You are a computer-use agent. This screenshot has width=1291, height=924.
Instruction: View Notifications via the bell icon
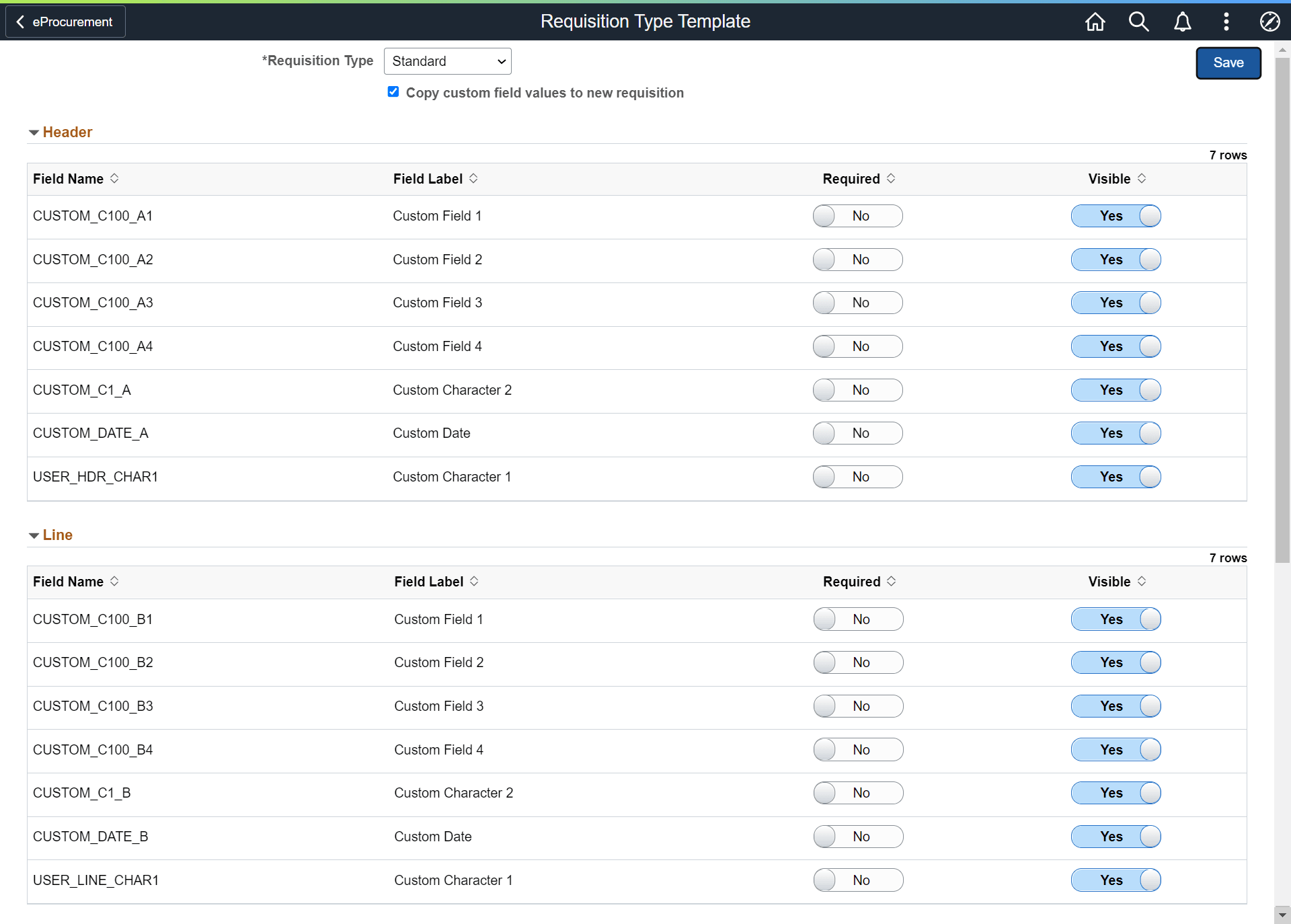coord(1182,22)
